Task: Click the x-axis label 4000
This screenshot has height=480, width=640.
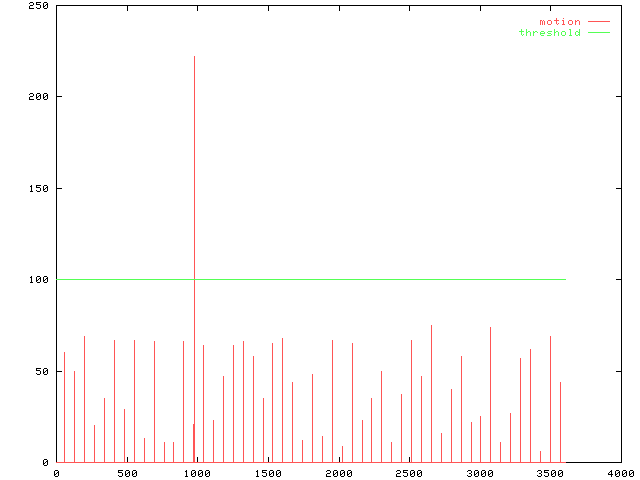Action: 619,473
